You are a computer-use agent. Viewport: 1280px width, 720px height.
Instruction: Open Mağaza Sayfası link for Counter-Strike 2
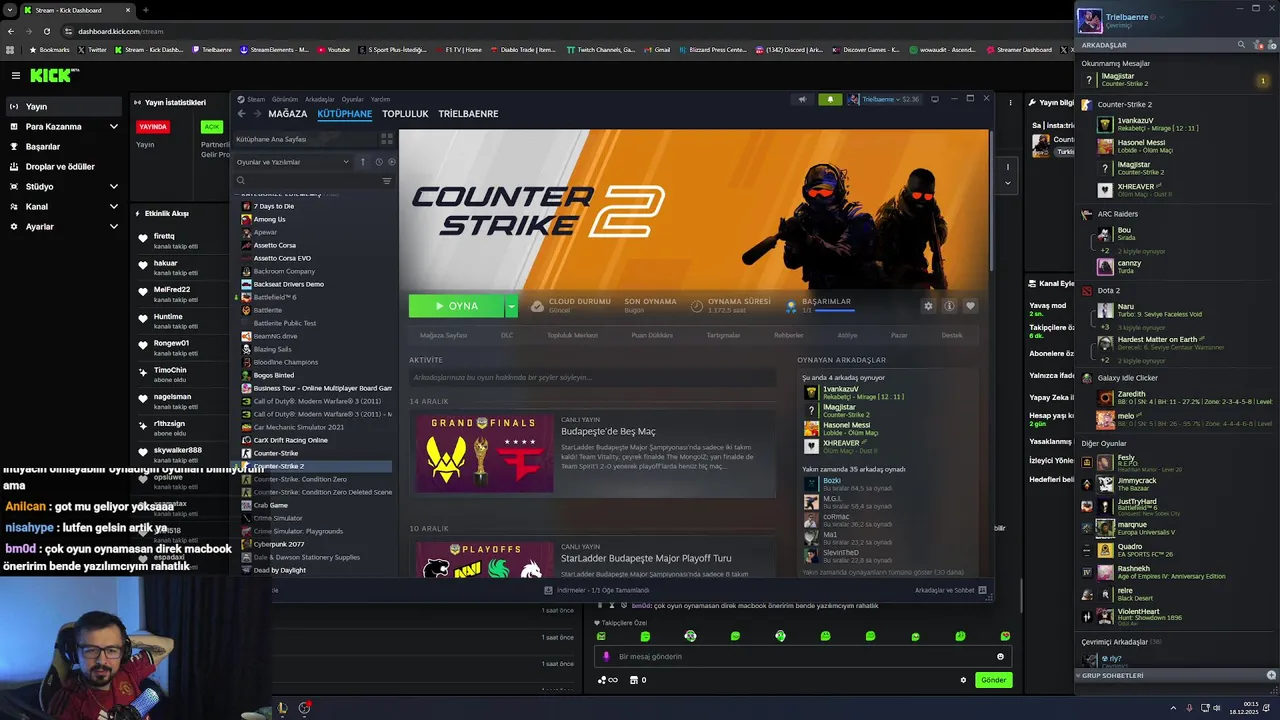click(443, 335)
